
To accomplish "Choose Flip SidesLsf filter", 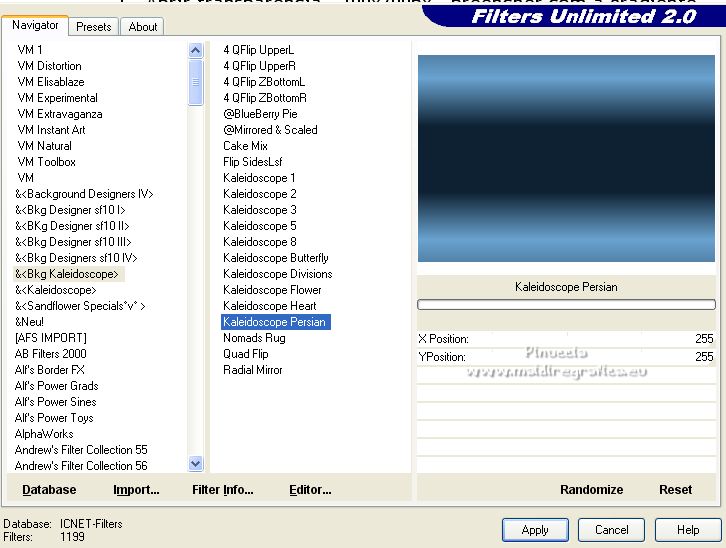I will coord(253,162).
